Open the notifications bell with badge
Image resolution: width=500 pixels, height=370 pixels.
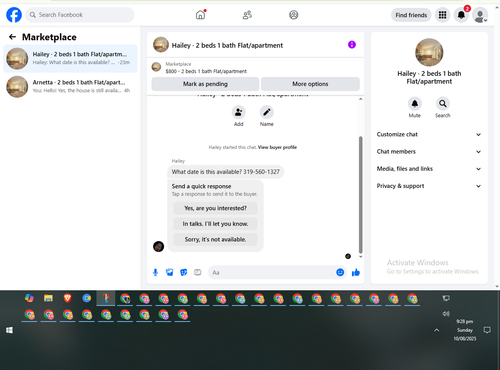tap(461, 15)
